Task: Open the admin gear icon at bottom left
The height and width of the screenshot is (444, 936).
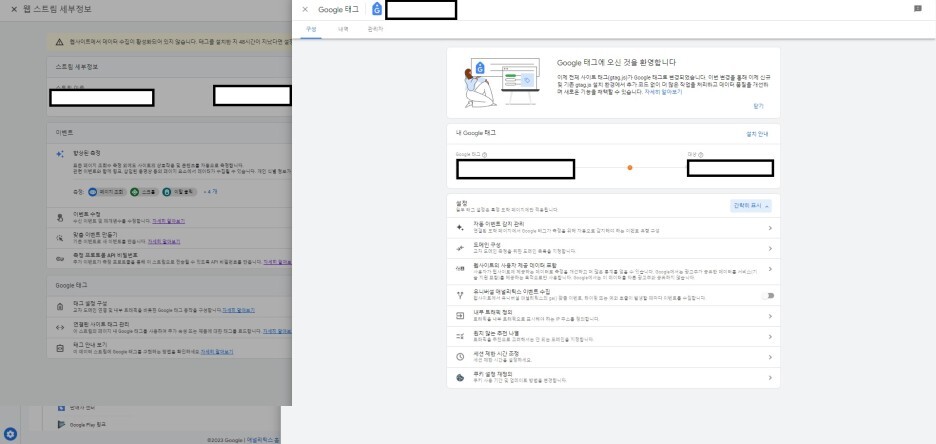Action: [10, 434]
